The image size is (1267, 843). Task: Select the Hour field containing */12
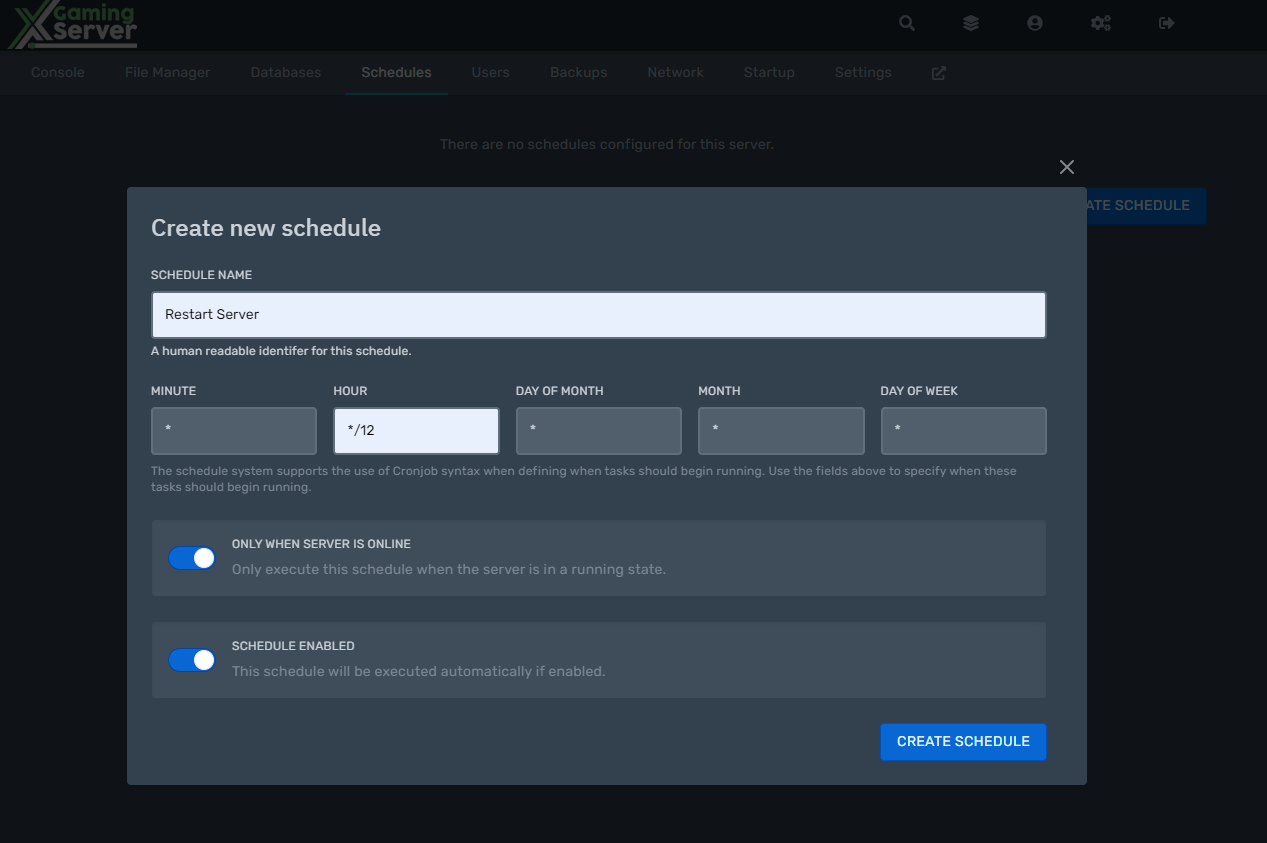pos(416,431)
